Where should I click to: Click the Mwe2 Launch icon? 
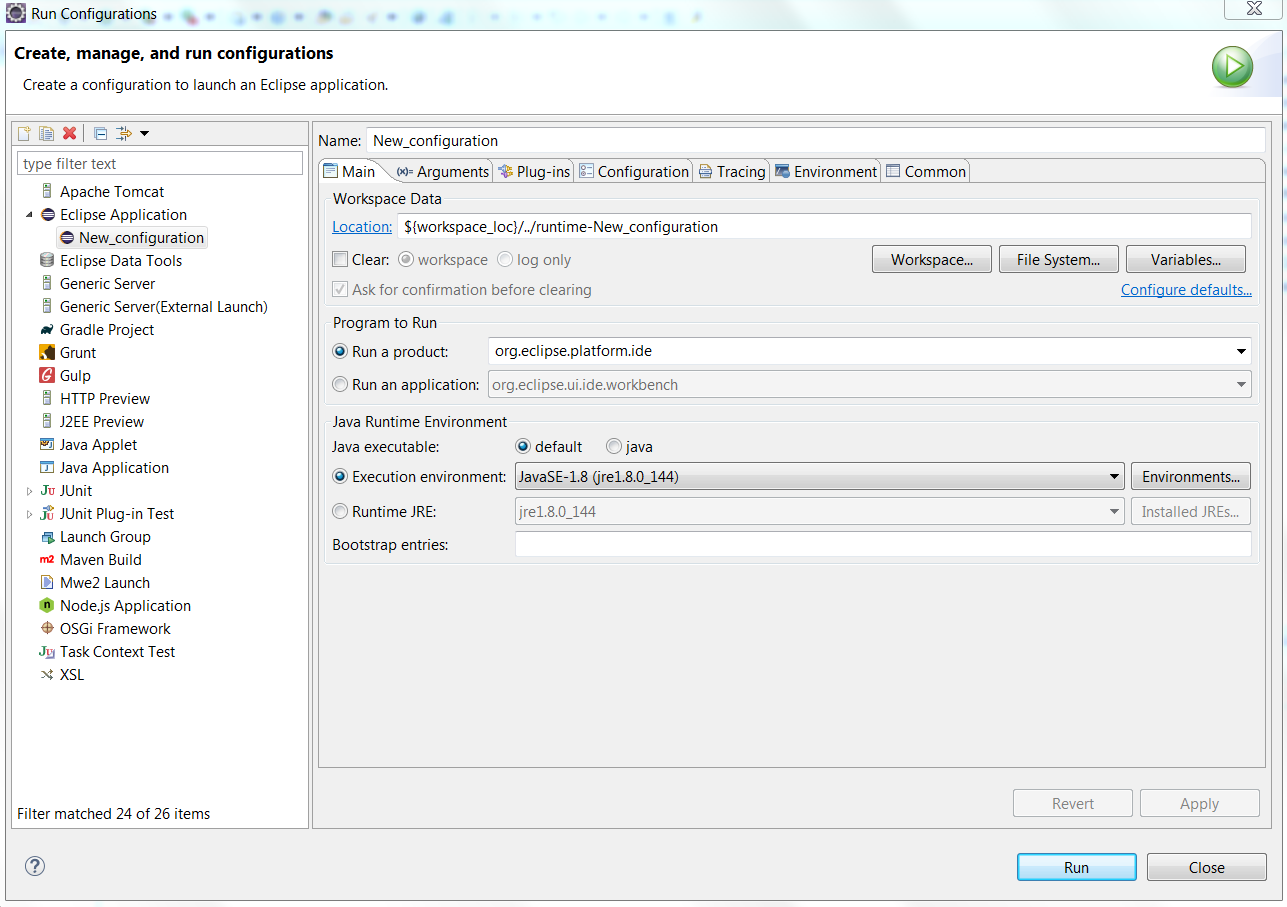[x=47, y=582]
